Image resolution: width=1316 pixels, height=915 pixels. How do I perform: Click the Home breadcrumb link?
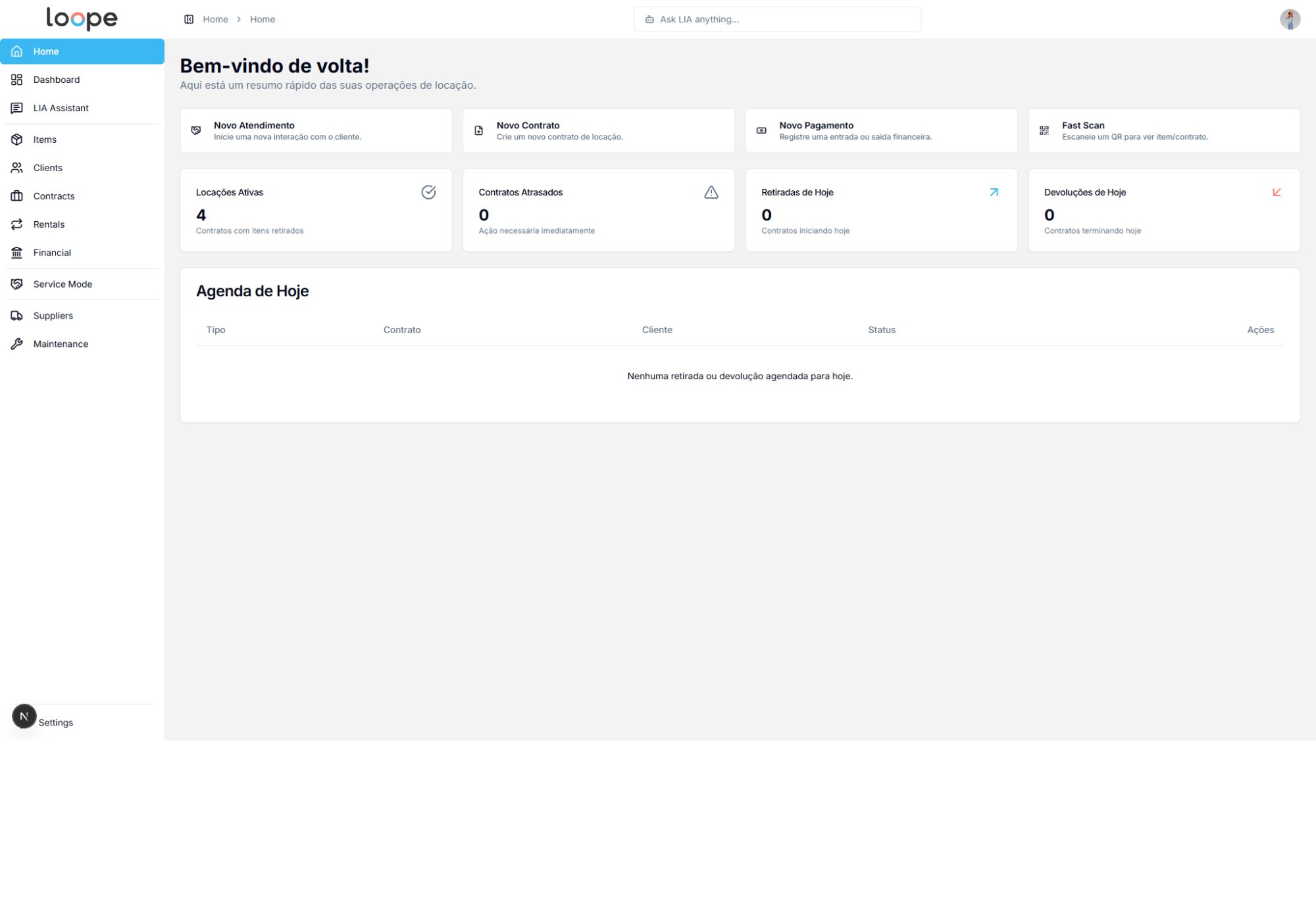pyautogui.click(x=215, y=19)
